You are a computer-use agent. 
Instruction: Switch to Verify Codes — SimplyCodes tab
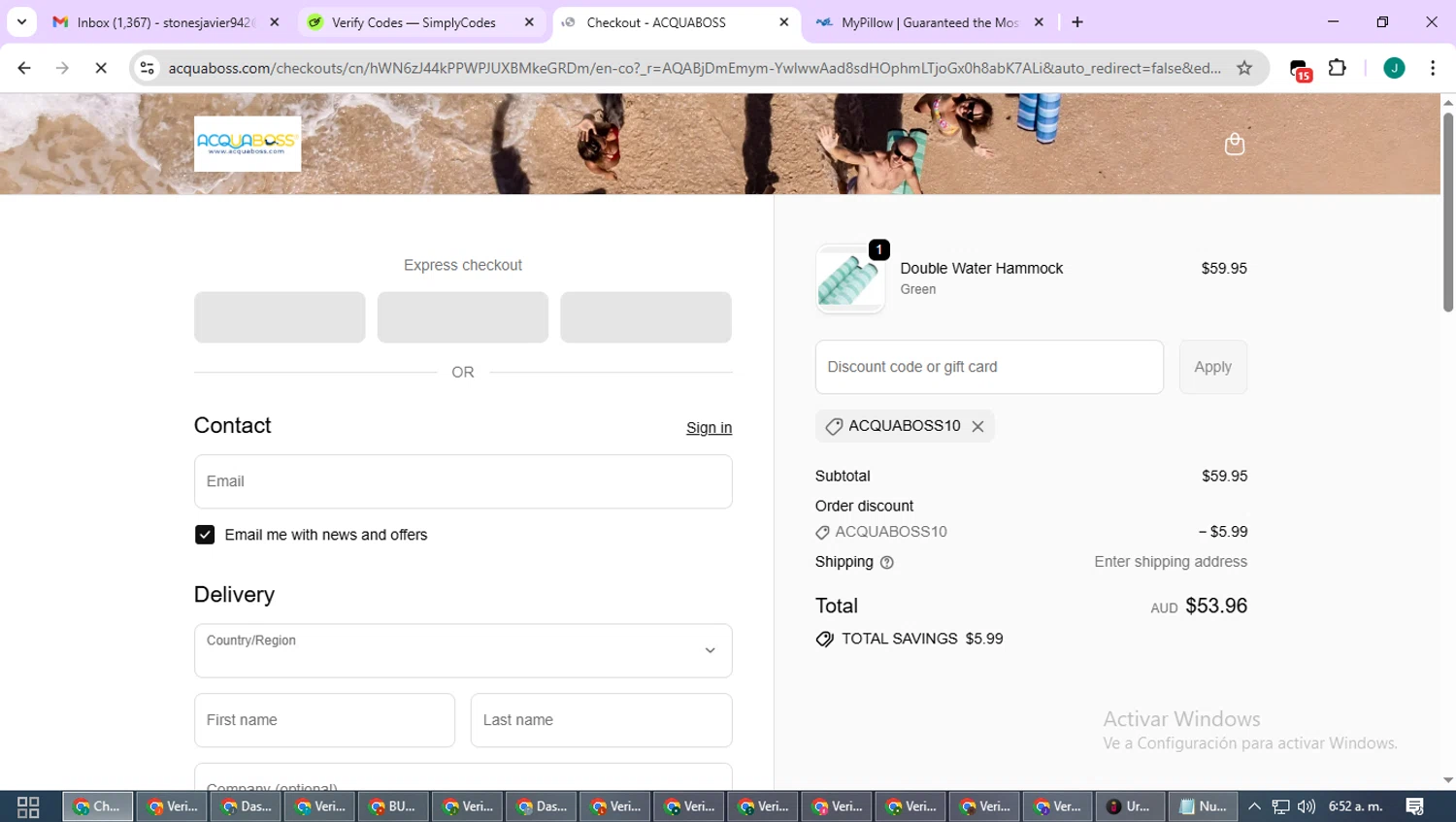pos(422,22)
